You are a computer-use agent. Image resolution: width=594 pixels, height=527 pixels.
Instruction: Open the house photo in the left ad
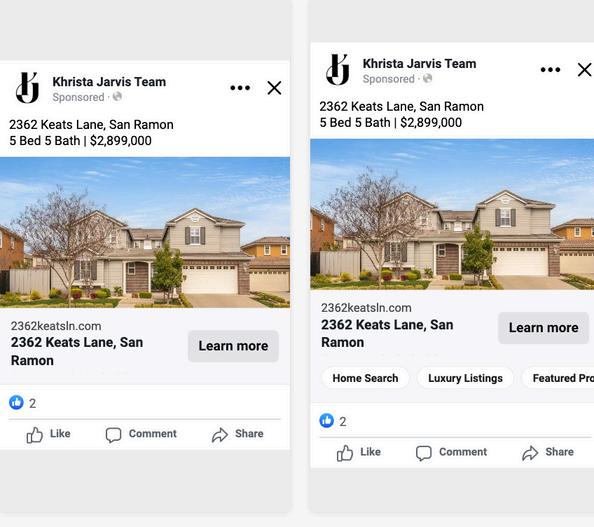point(145,232)
